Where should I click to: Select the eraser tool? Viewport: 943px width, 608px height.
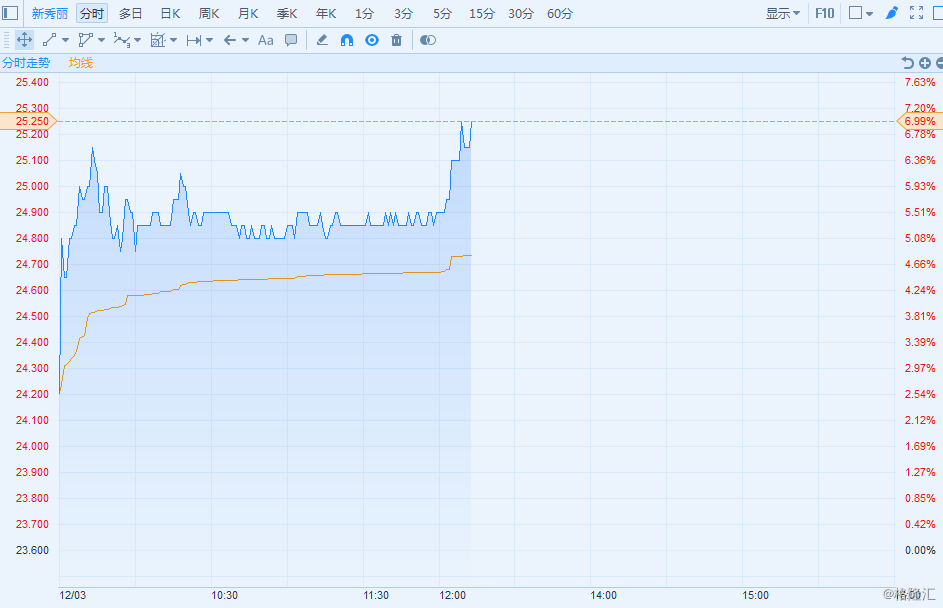point(322,40)
